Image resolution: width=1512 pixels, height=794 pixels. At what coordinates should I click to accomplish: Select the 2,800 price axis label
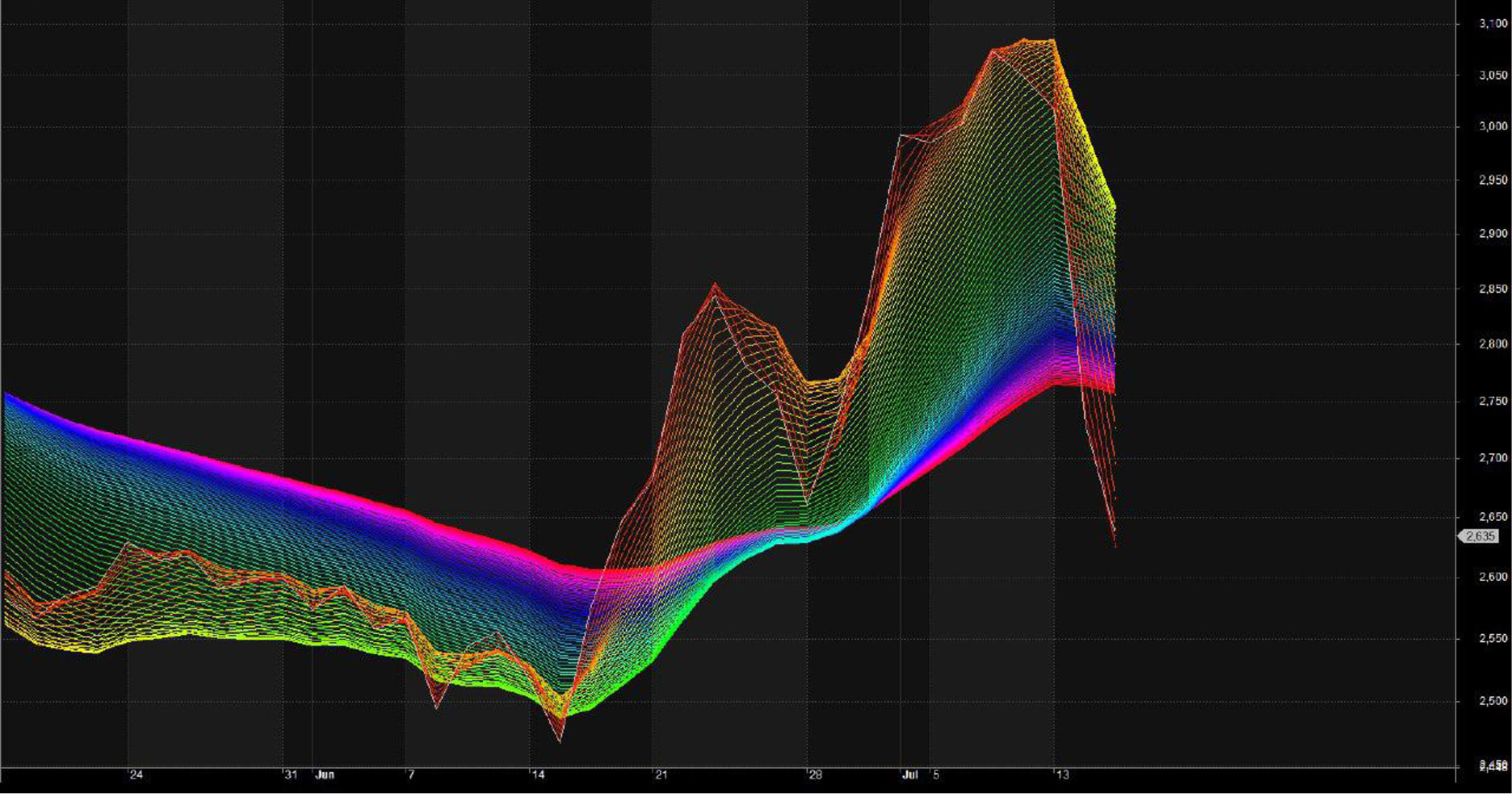click(x=1493, y=344)
